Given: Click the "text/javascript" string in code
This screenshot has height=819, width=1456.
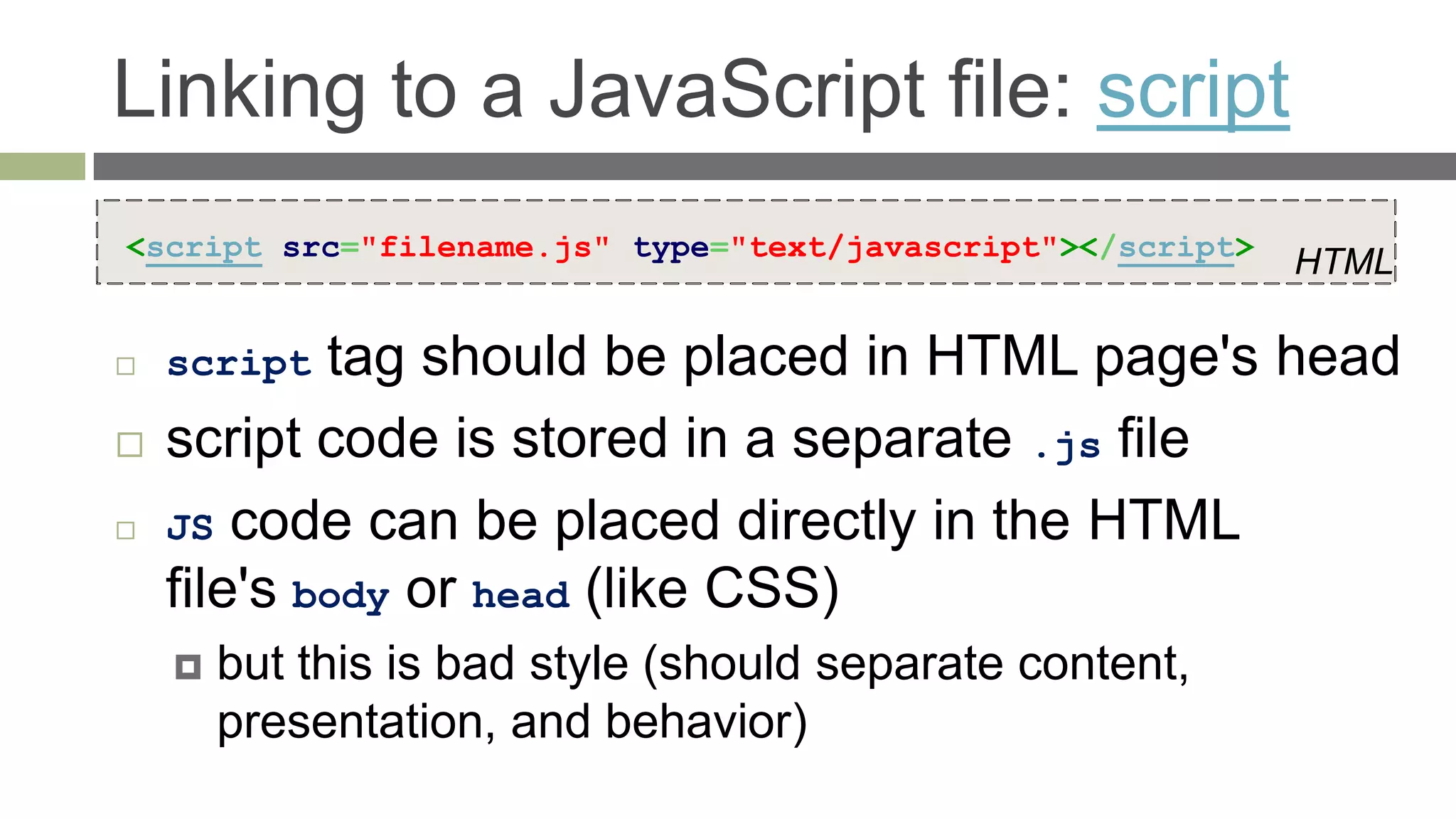Looking at the screenshot, I should point(894,248).
